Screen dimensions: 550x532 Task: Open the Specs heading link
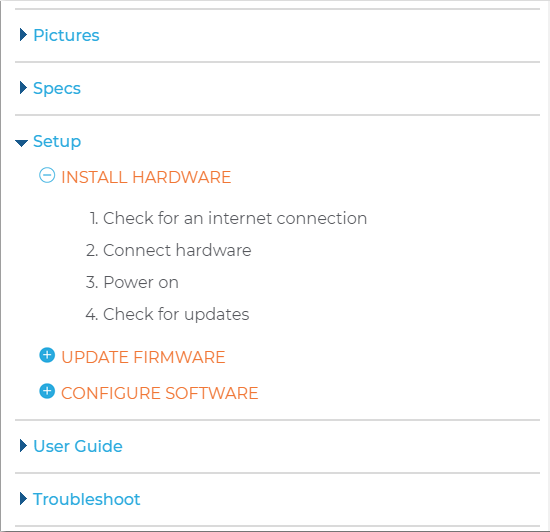click(x=57, y=88)
